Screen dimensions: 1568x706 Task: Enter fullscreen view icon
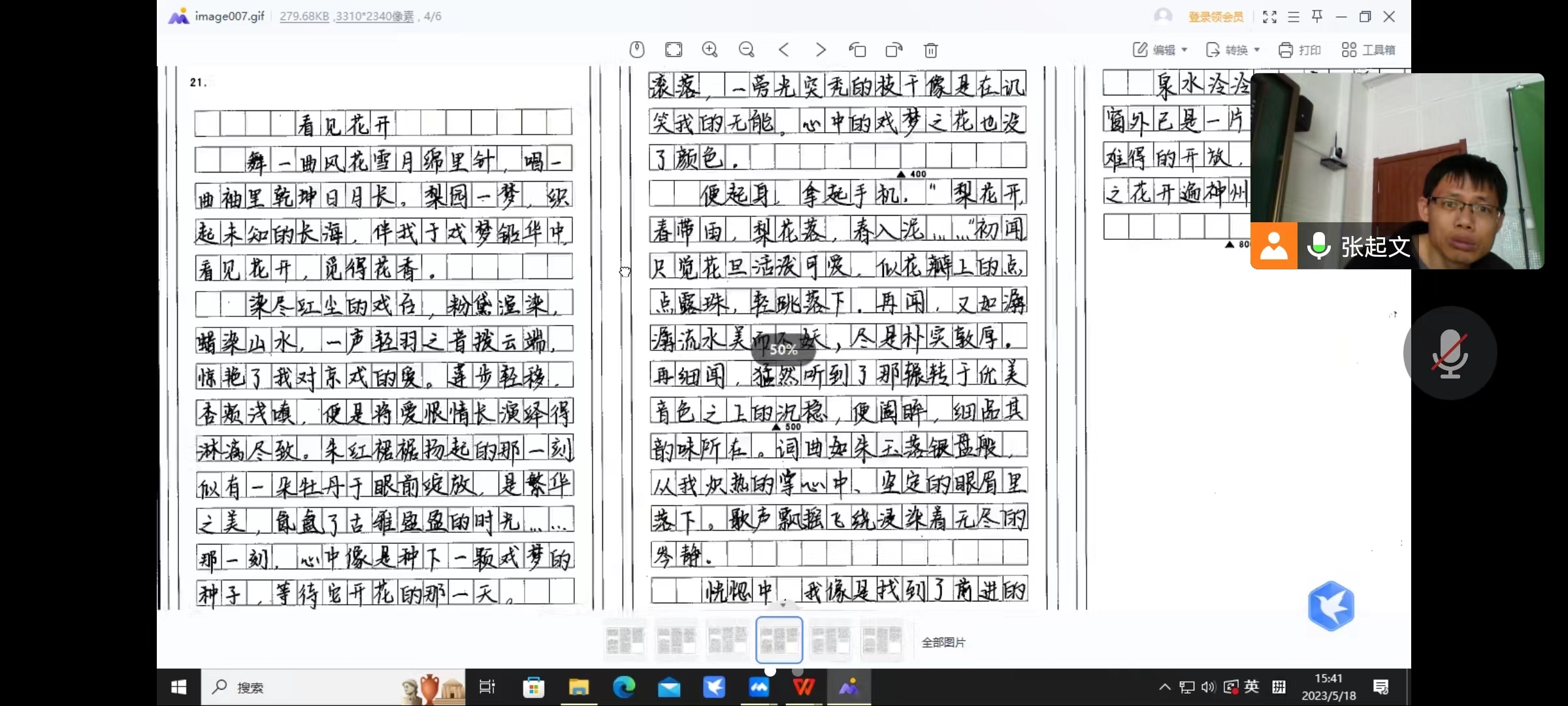[x=1269, y=17]
